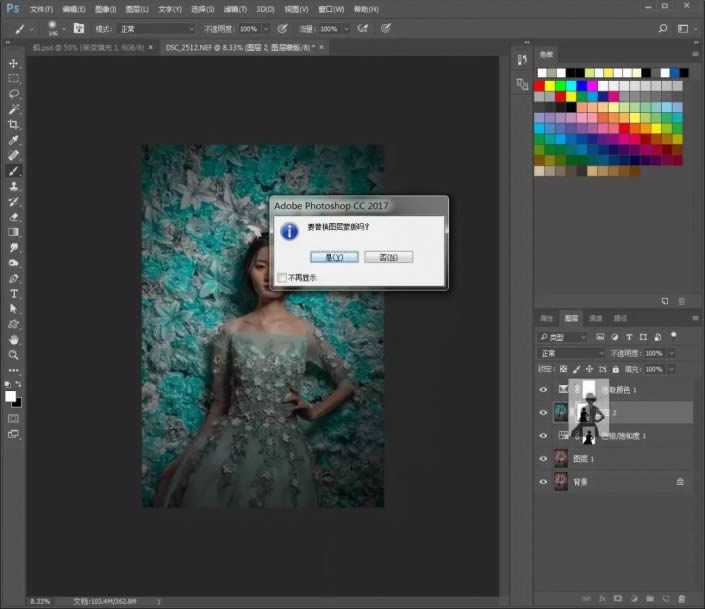Viewport: 705px width, 609px height.
Task: Select the Horizontal Type tool
Action: click(x=14, y=294)
